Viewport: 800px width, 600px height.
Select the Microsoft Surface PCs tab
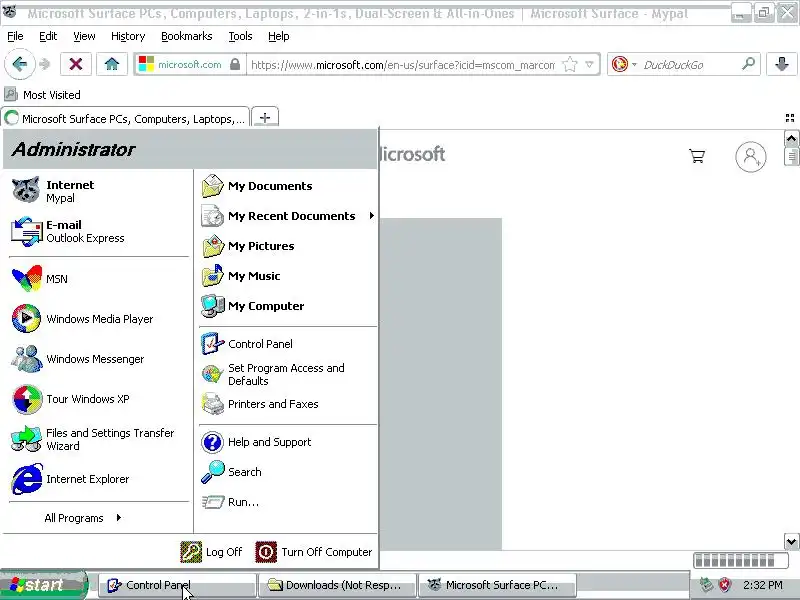126,118
